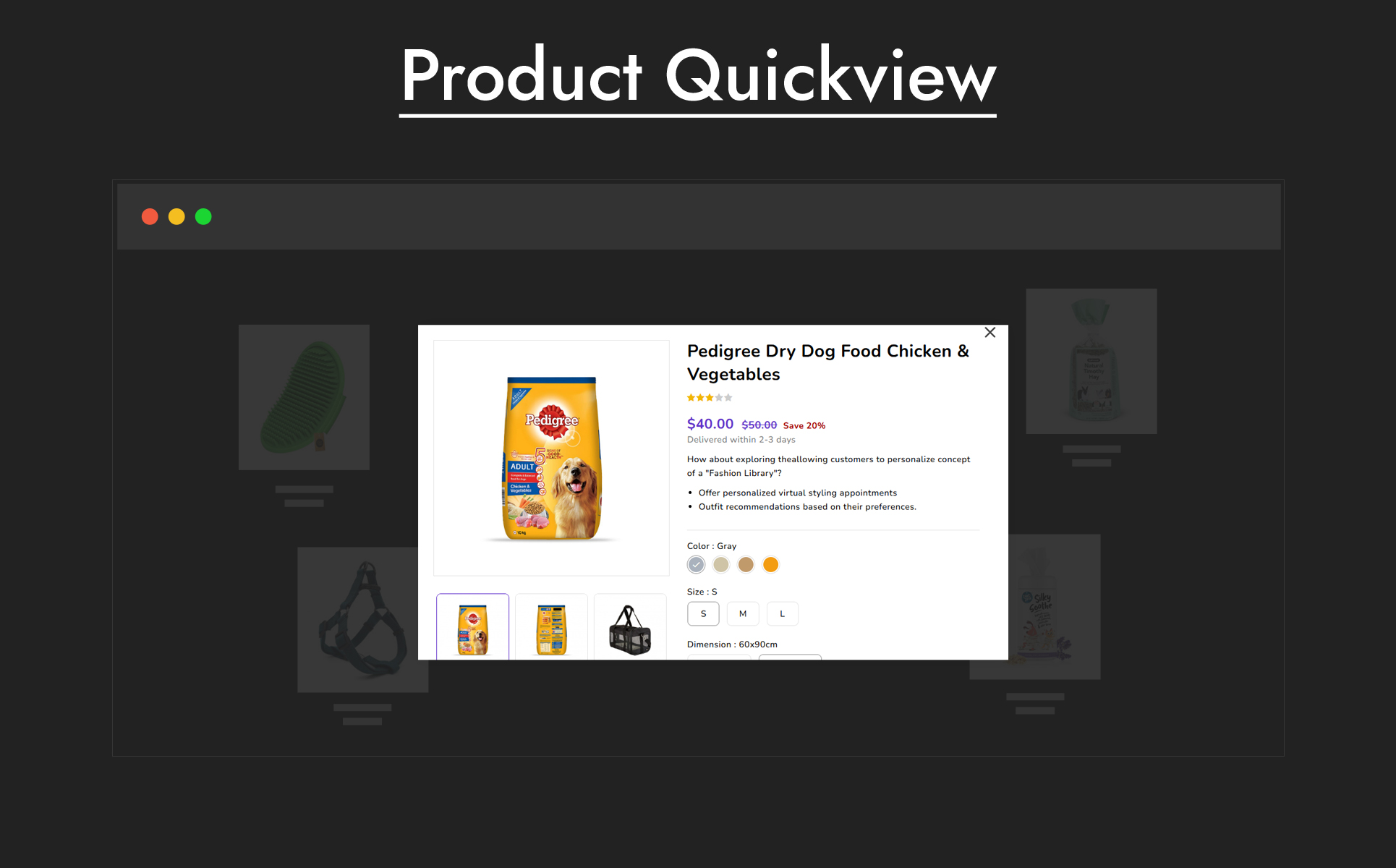Click the star rating under title
1396x868 pixels.
point(710,398)
